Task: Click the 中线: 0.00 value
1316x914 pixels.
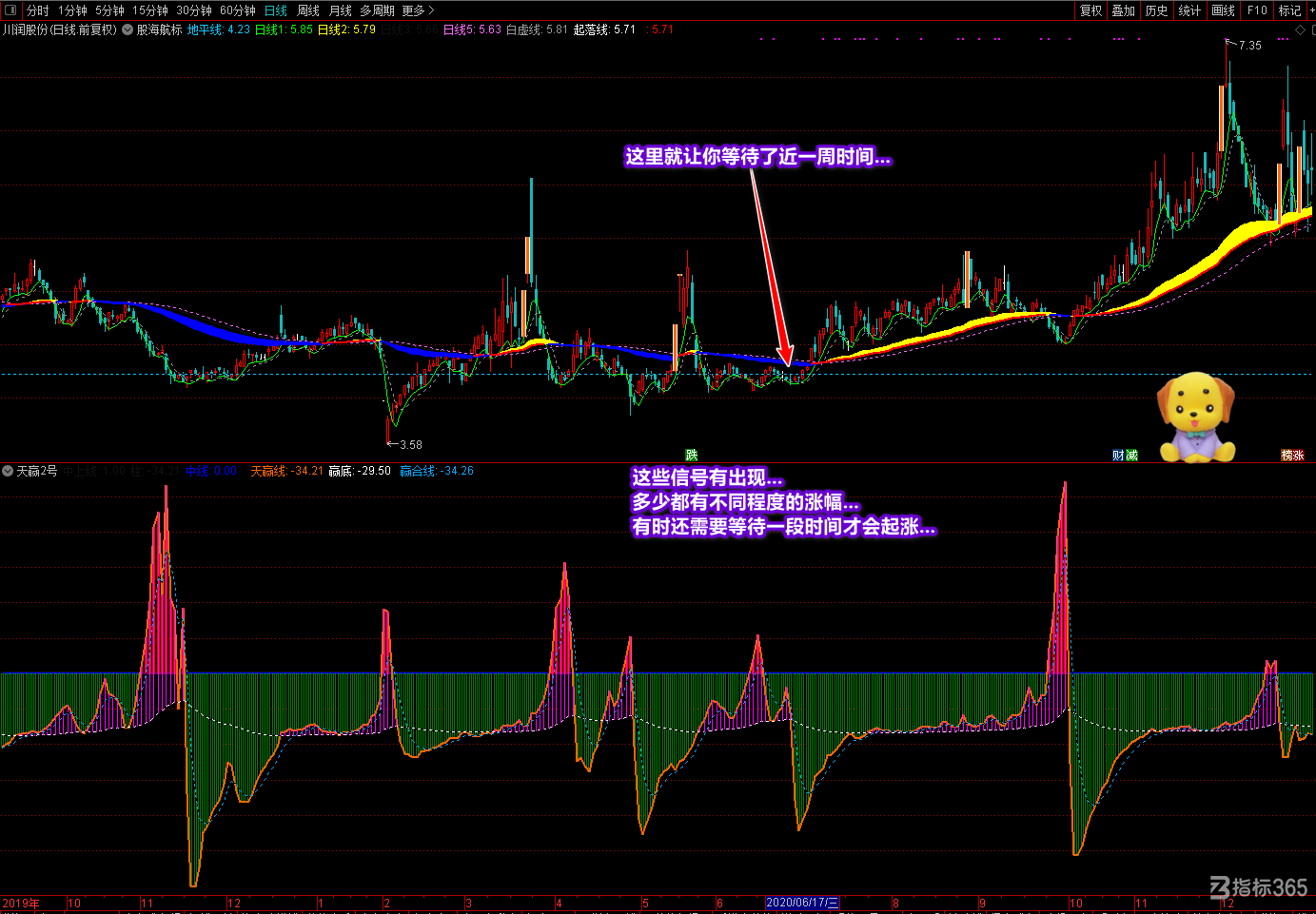Action: (x=211, y=471)
